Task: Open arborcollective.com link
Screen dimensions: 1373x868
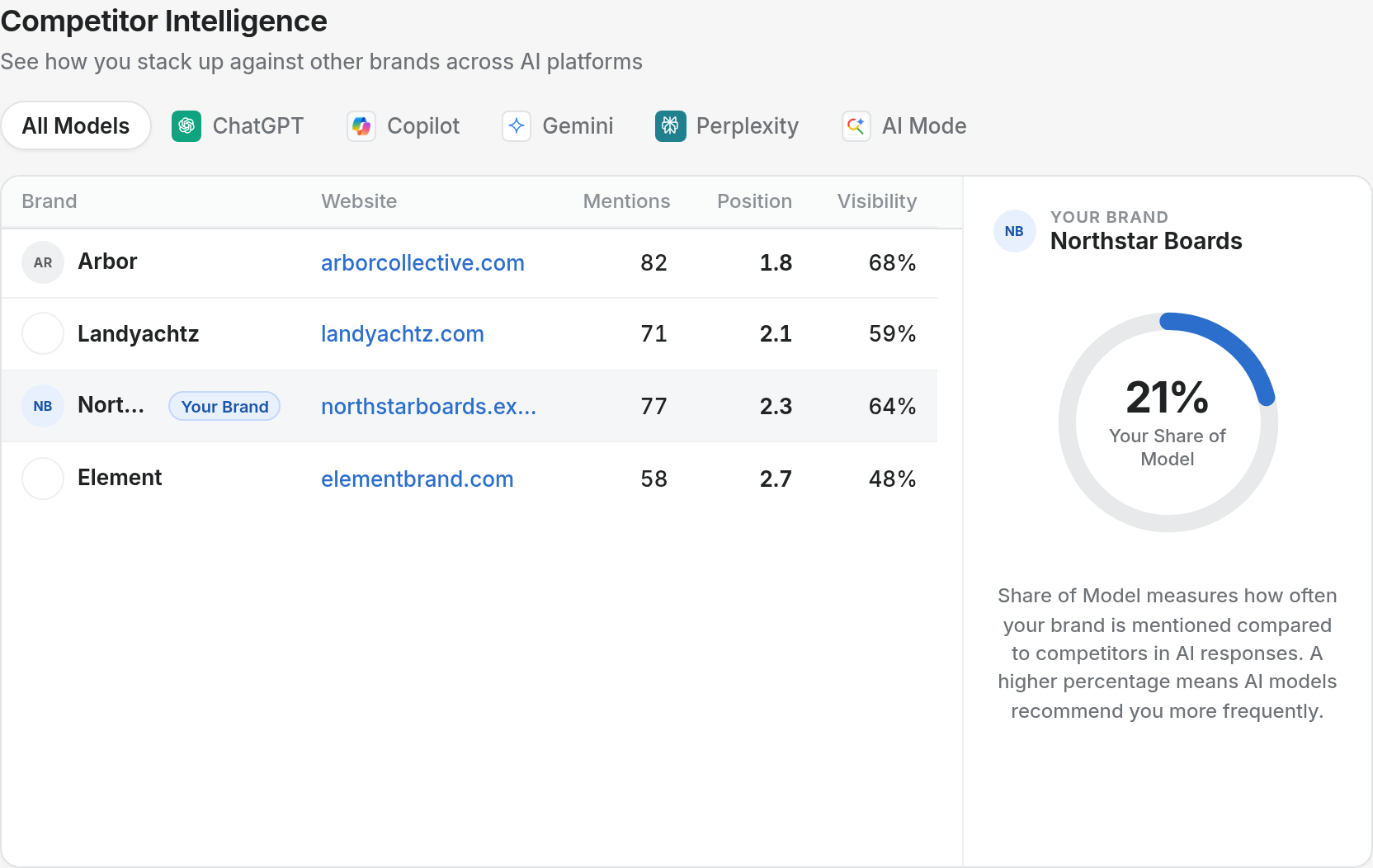Action: click(x=422, y=263)
